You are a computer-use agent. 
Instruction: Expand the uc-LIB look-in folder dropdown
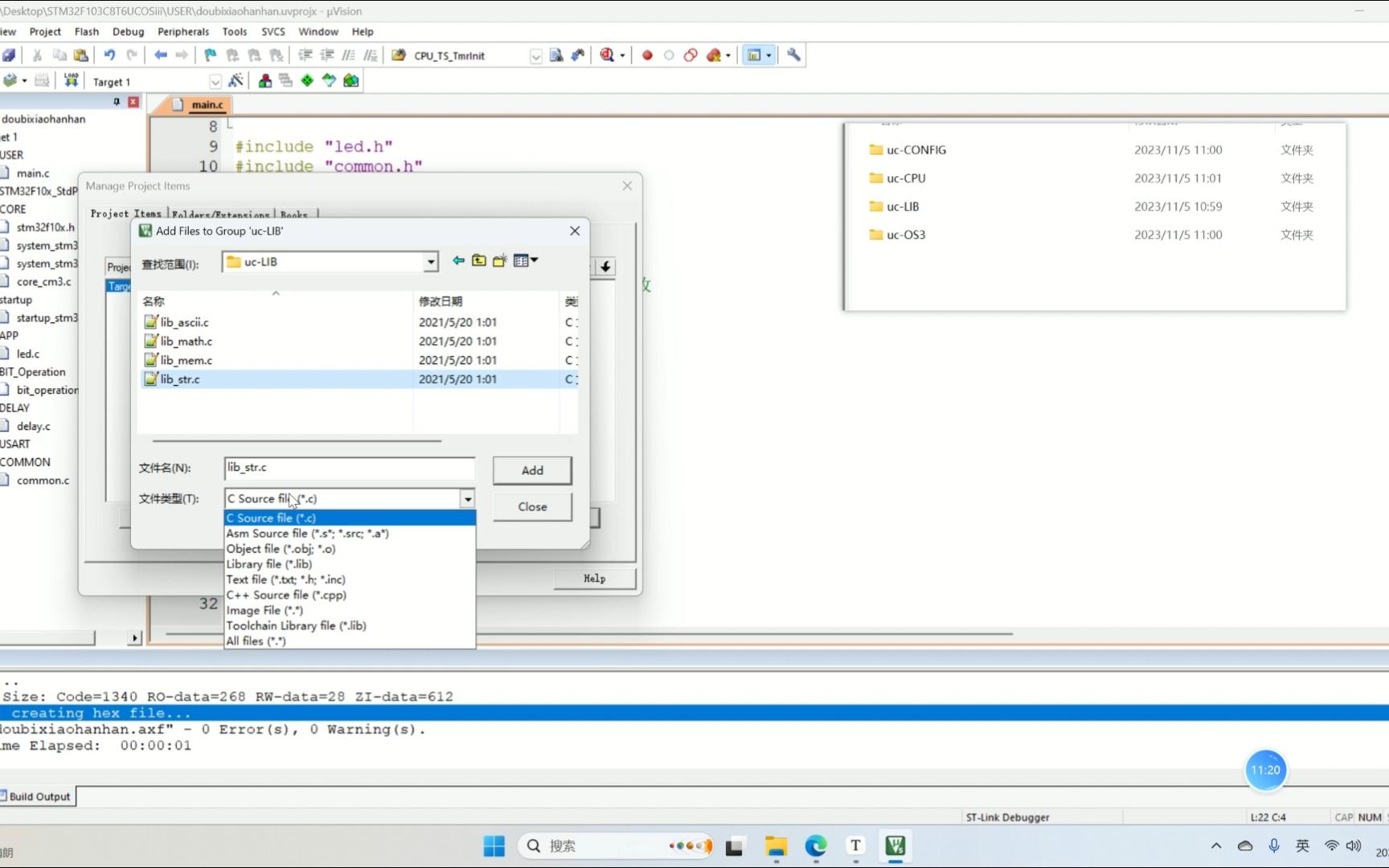point(431,262)
